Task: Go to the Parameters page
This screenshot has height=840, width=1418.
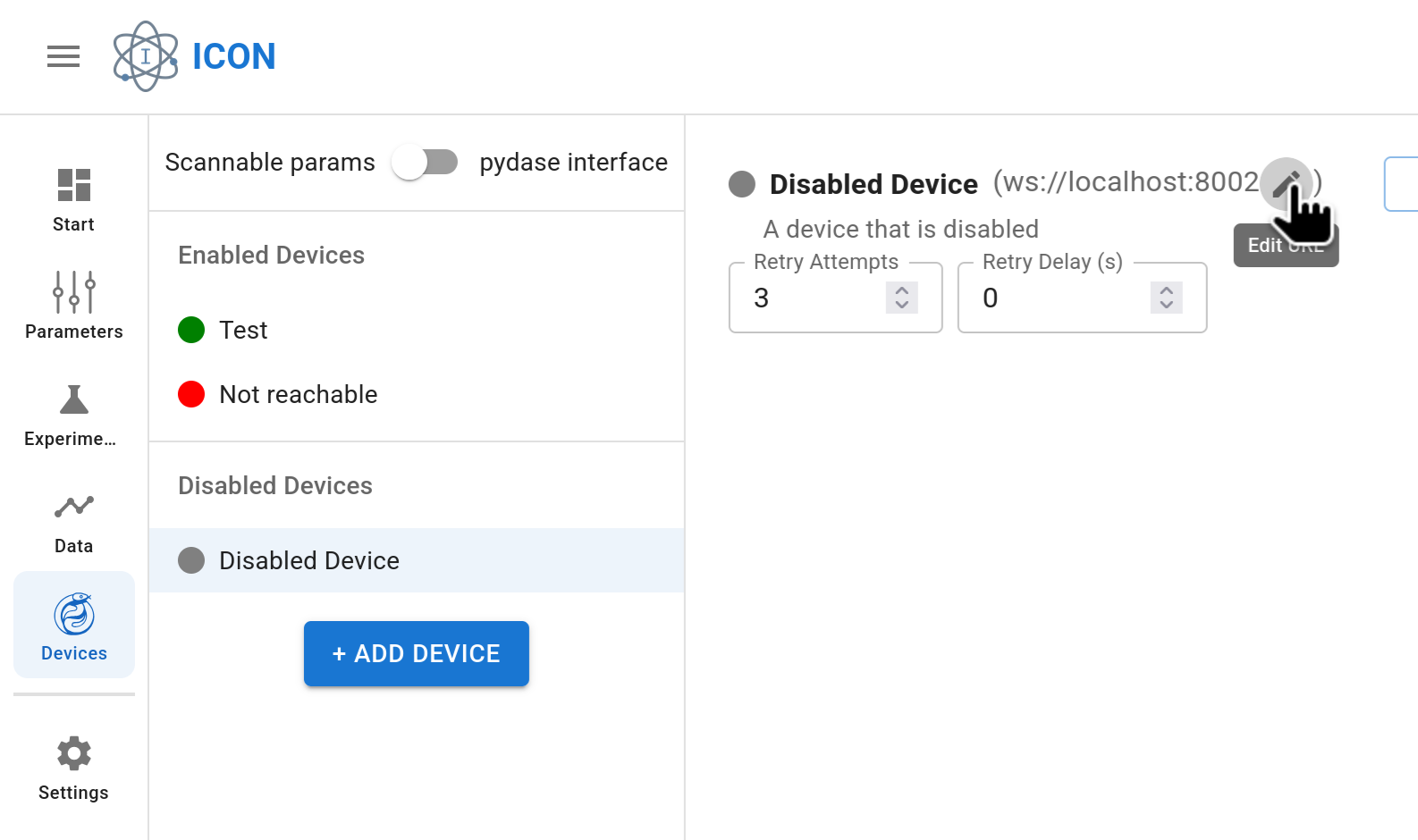Action: [73, 306]
